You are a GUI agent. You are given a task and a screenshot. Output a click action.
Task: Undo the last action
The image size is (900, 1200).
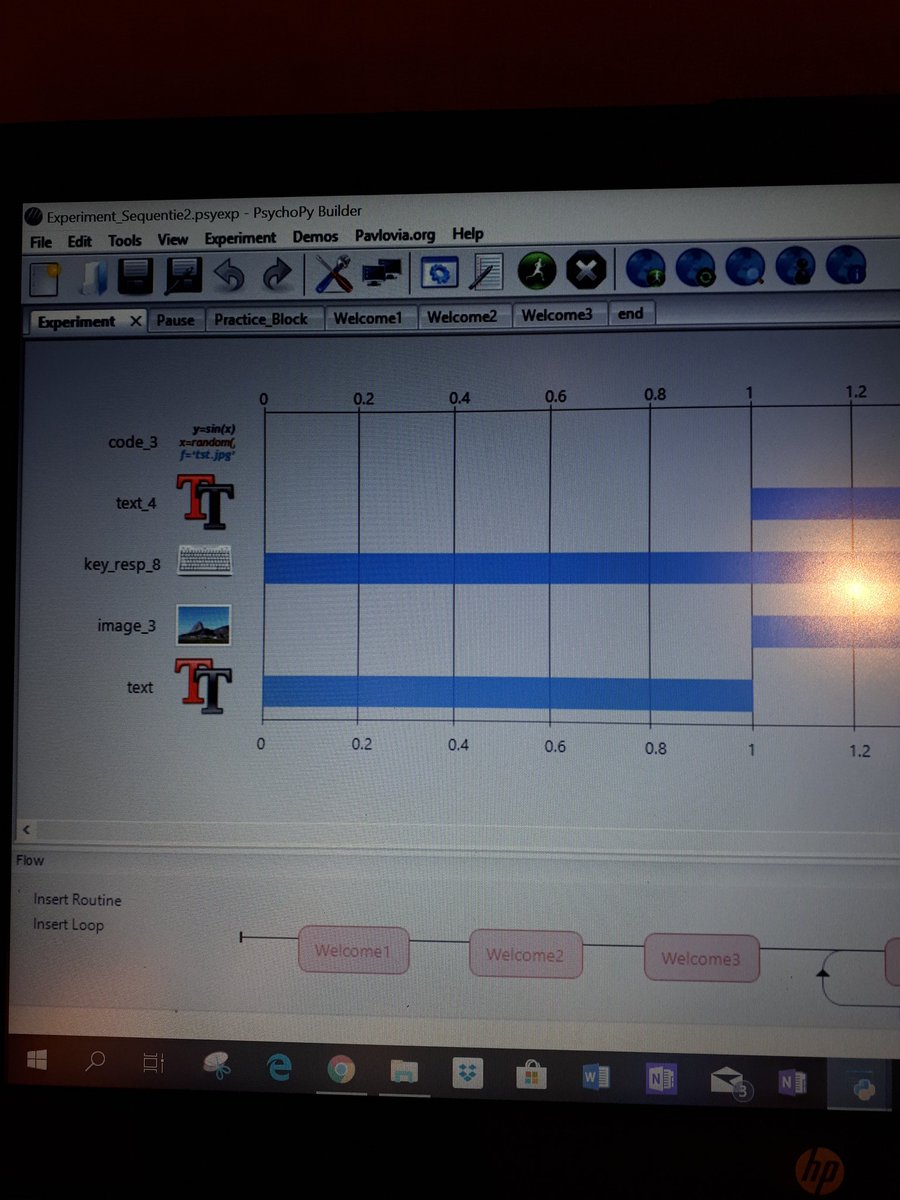(229, 275)
